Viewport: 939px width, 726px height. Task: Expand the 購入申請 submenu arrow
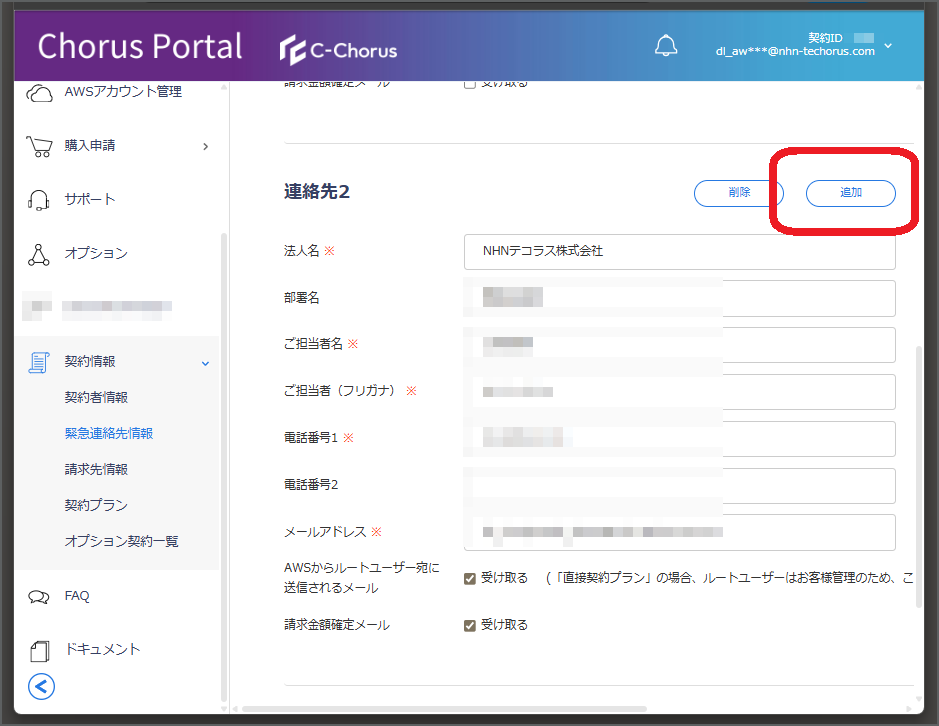pos(205,146)
